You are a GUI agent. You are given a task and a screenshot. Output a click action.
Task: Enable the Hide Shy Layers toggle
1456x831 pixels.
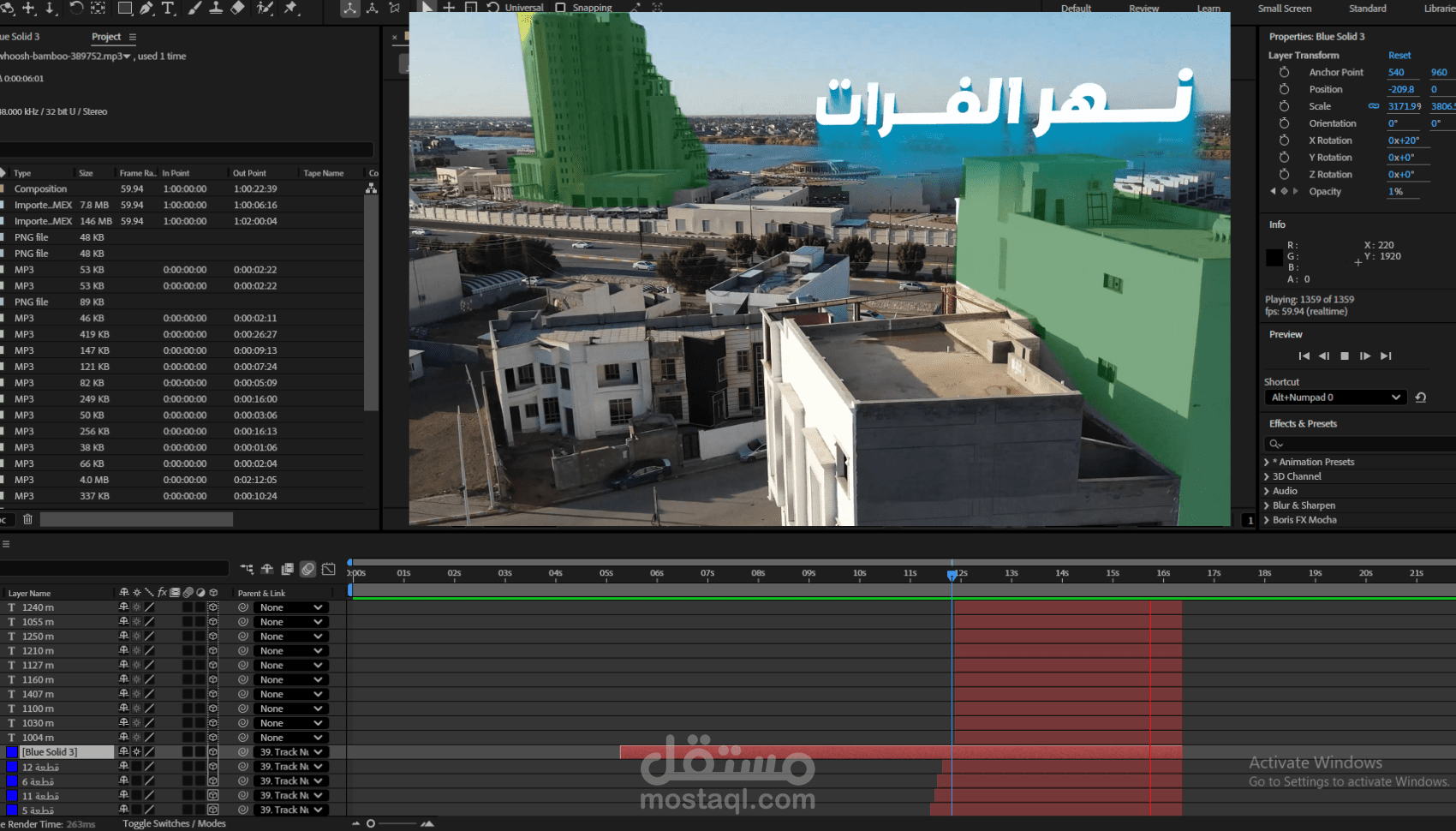pyautogui.click(x=267, y=568)
